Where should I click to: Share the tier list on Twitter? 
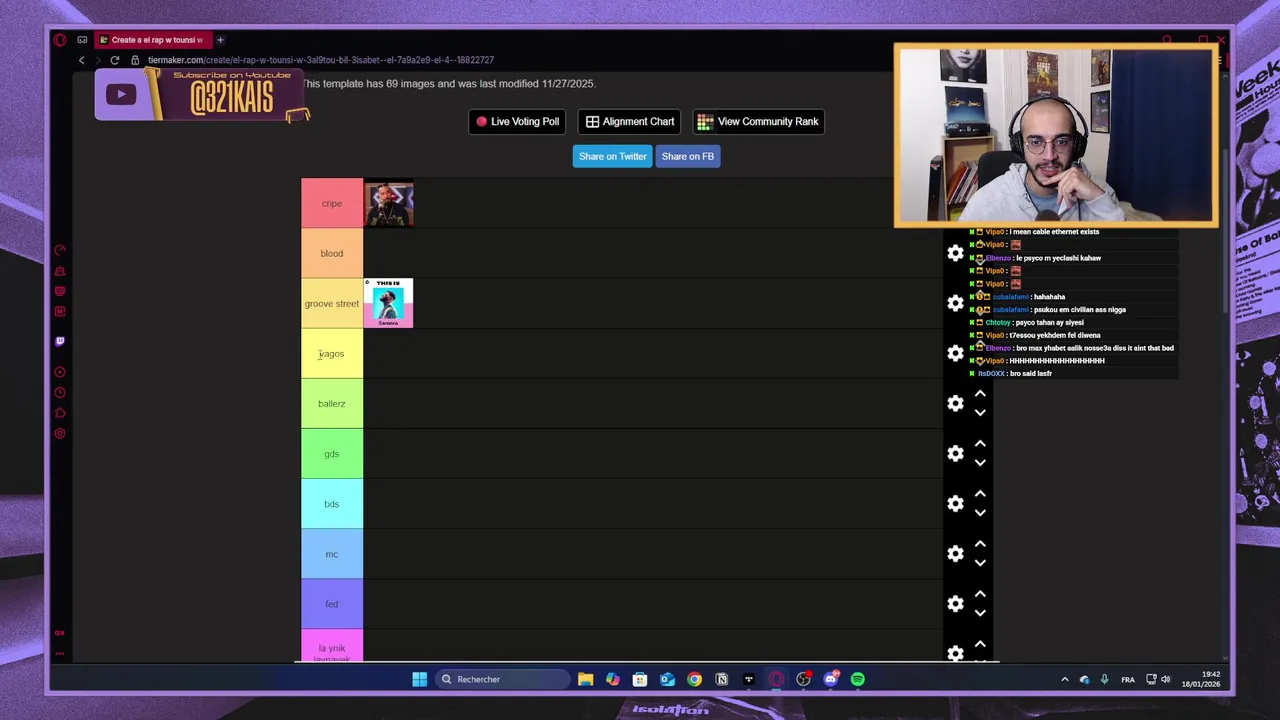(x=612, y=156)
